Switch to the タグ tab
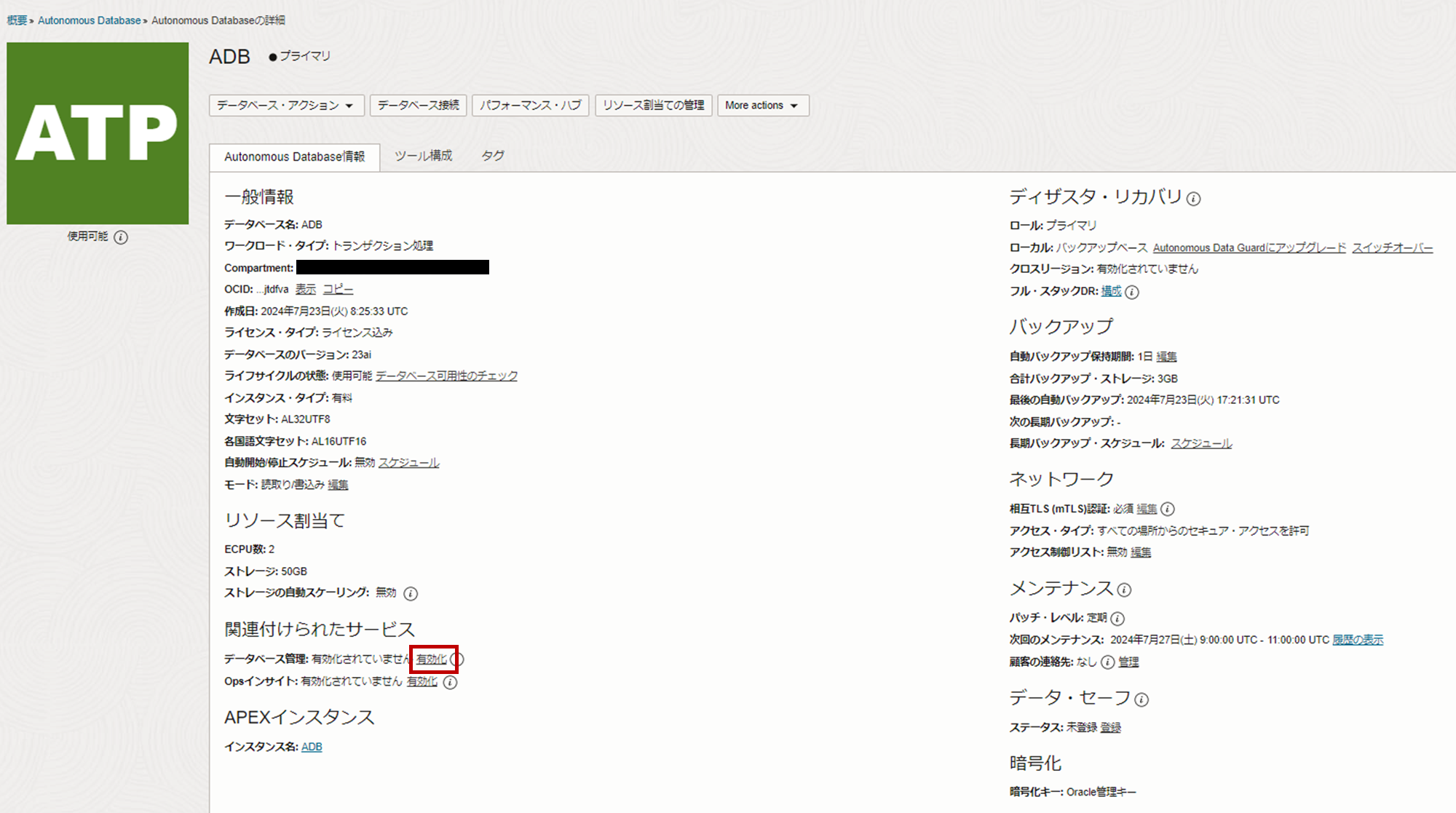 493,156
